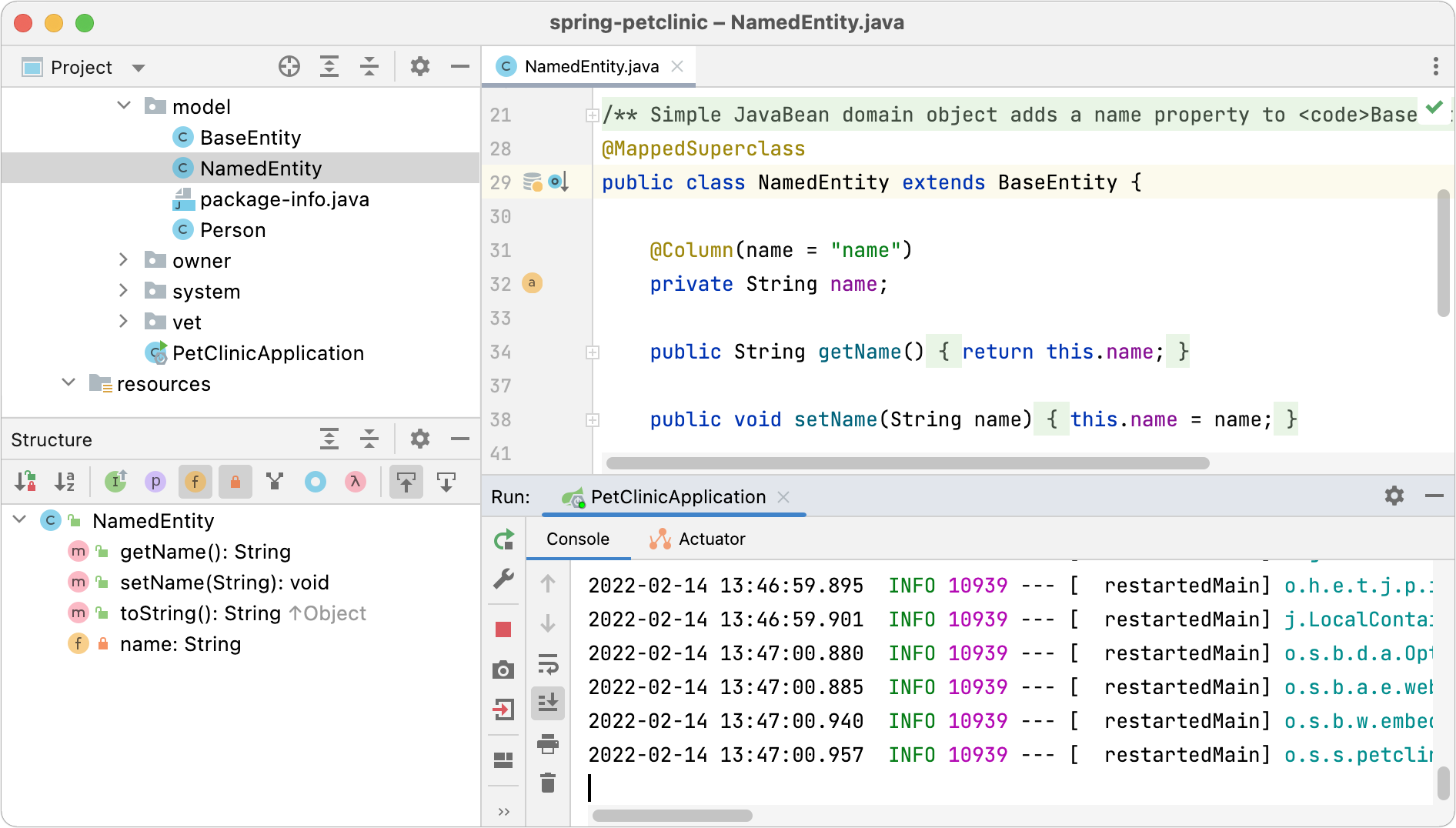The height and width of the screenshot is (828, 1456).
Task: Expand the system folder
Action: 124,290
